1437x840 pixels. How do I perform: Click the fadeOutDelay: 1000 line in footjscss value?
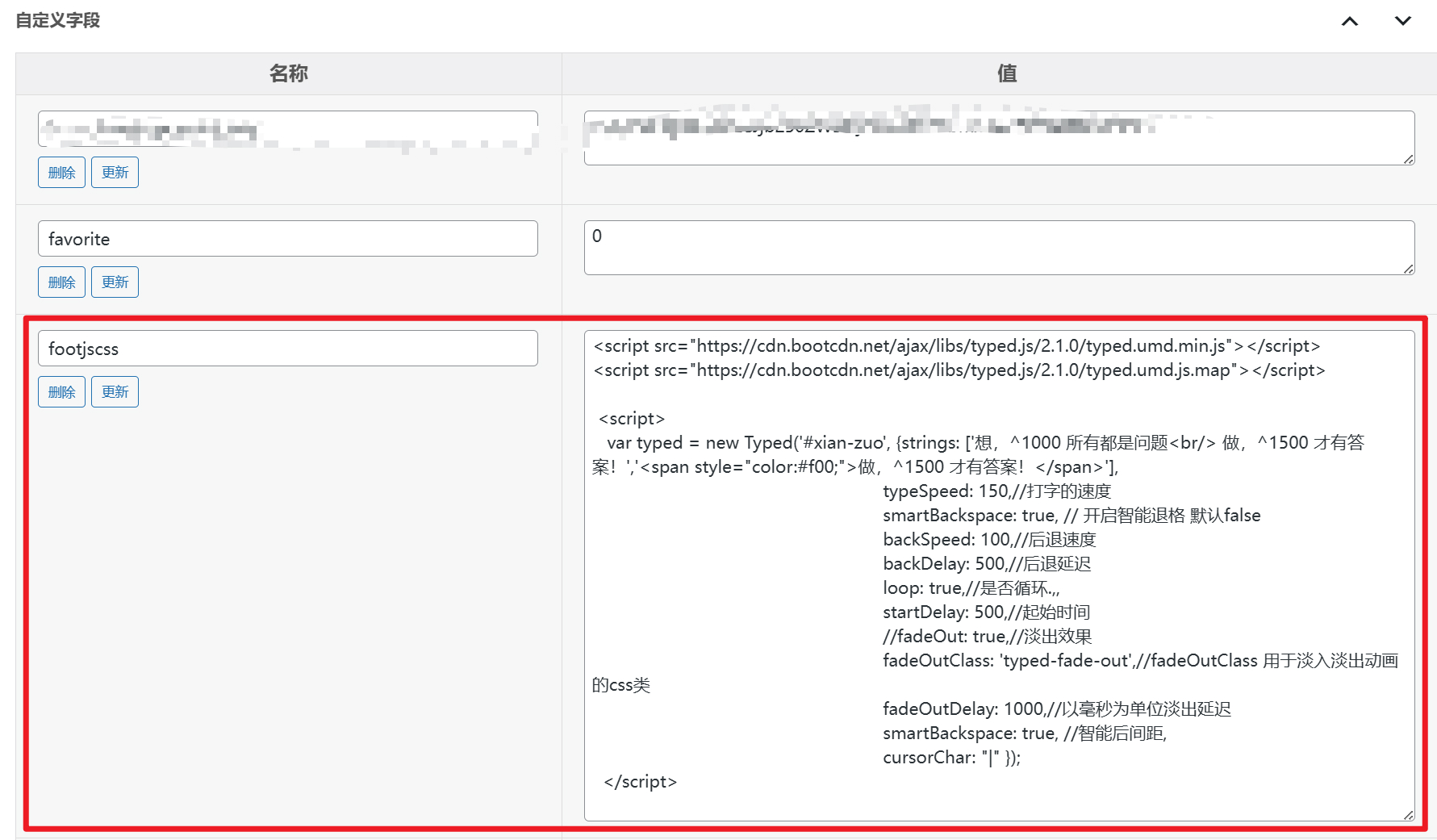pyautogui.click(x=1057, y=709)
